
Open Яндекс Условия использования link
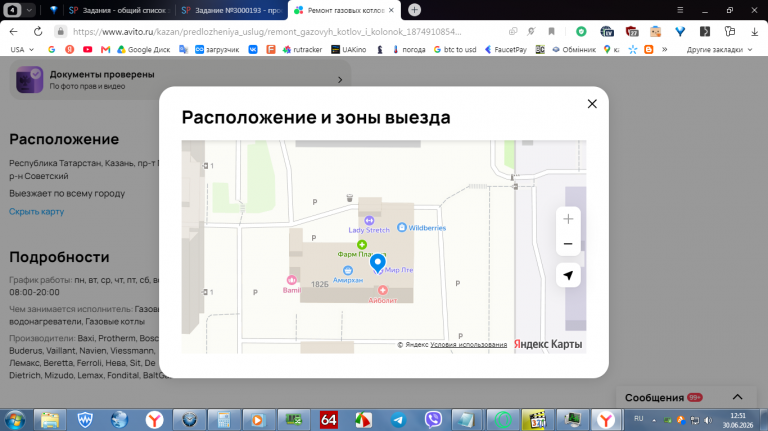[468, 344]
